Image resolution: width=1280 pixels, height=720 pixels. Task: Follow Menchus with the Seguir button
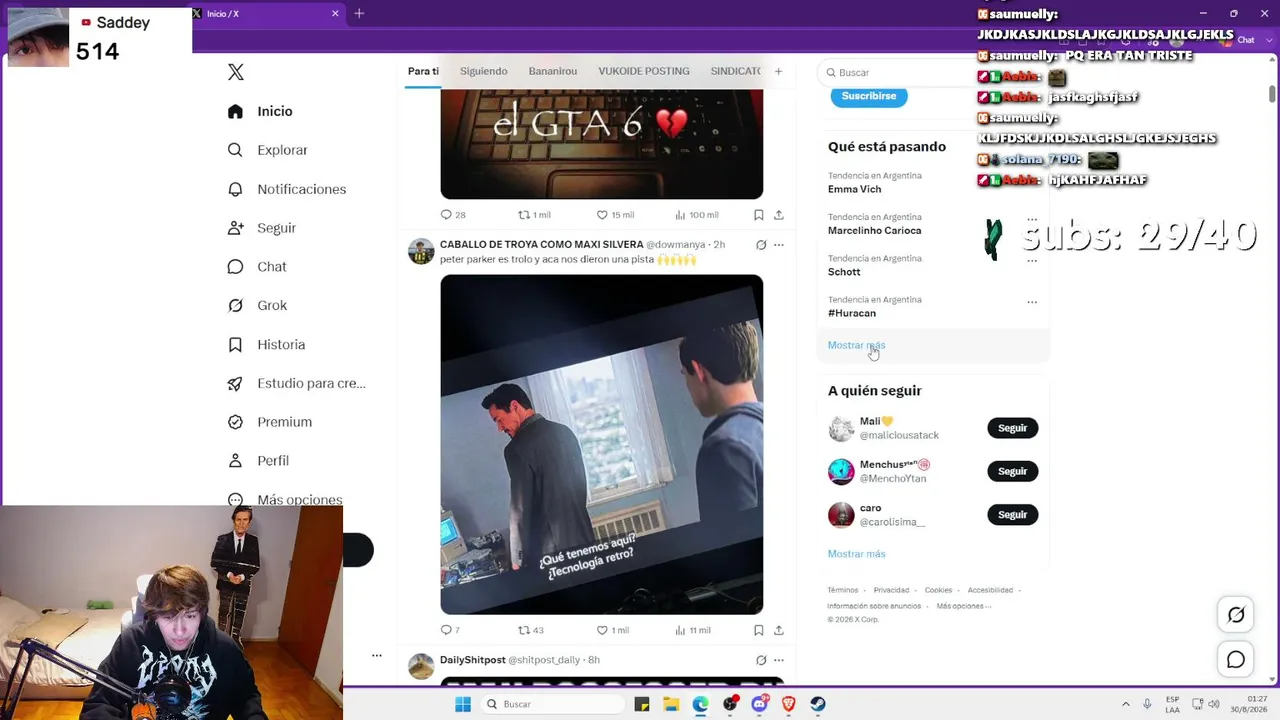(1013, 471)
